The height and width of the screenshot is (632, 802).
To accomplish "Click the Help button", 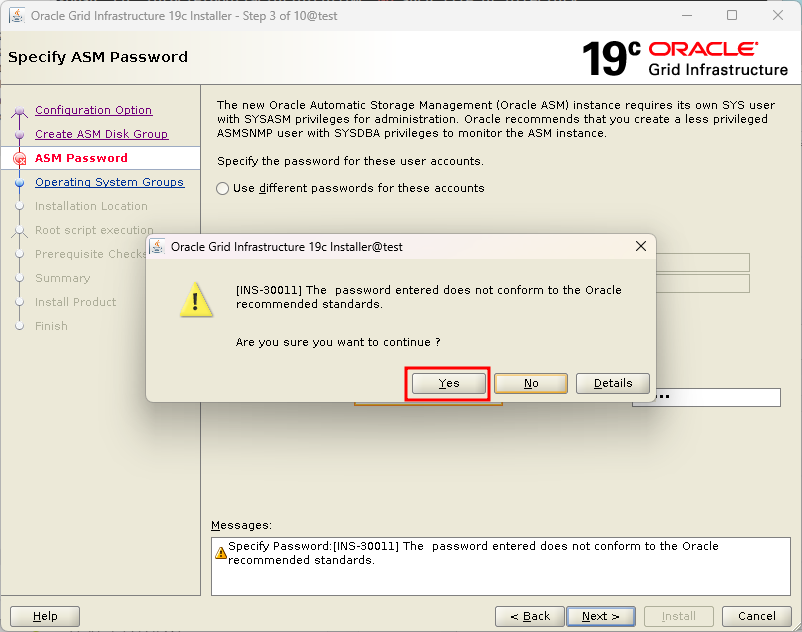I will [x=45, y=616].
